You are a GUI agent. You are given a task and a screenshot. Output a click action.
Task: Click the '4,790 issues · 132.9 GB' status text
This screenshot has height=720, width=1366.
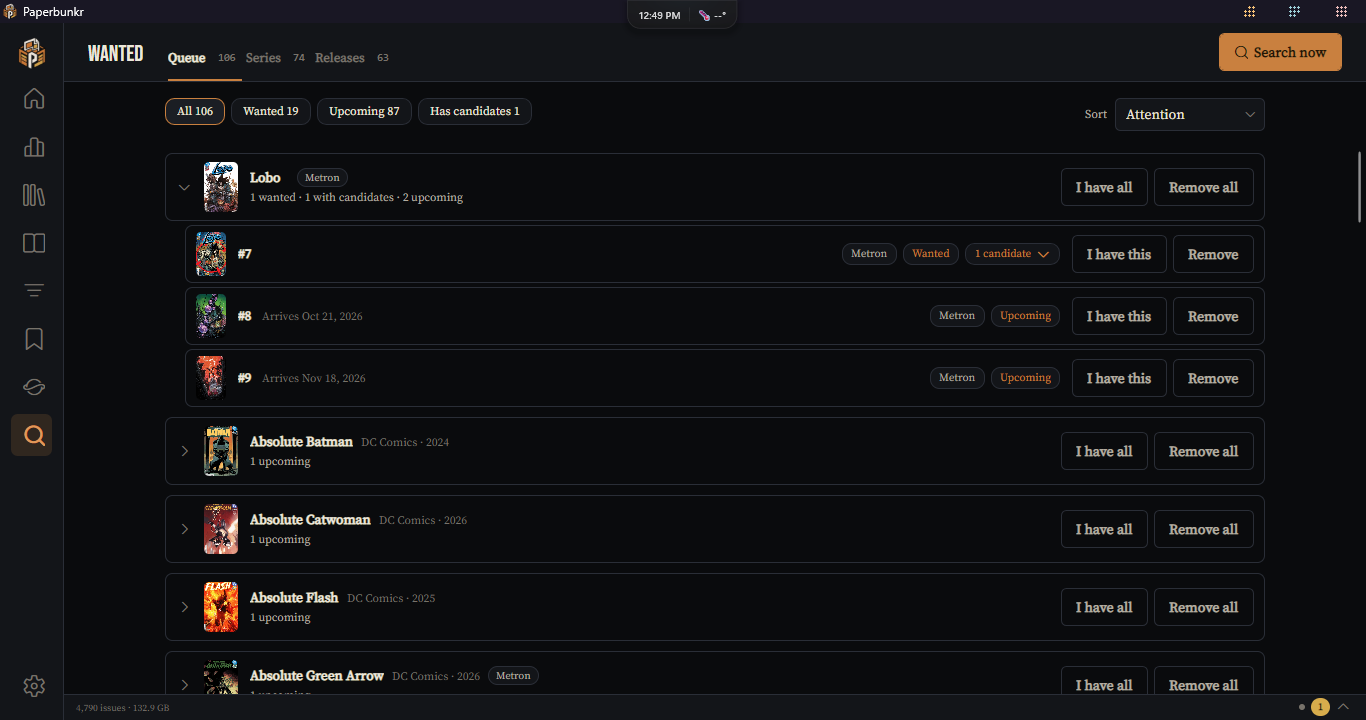click(123, 708)
